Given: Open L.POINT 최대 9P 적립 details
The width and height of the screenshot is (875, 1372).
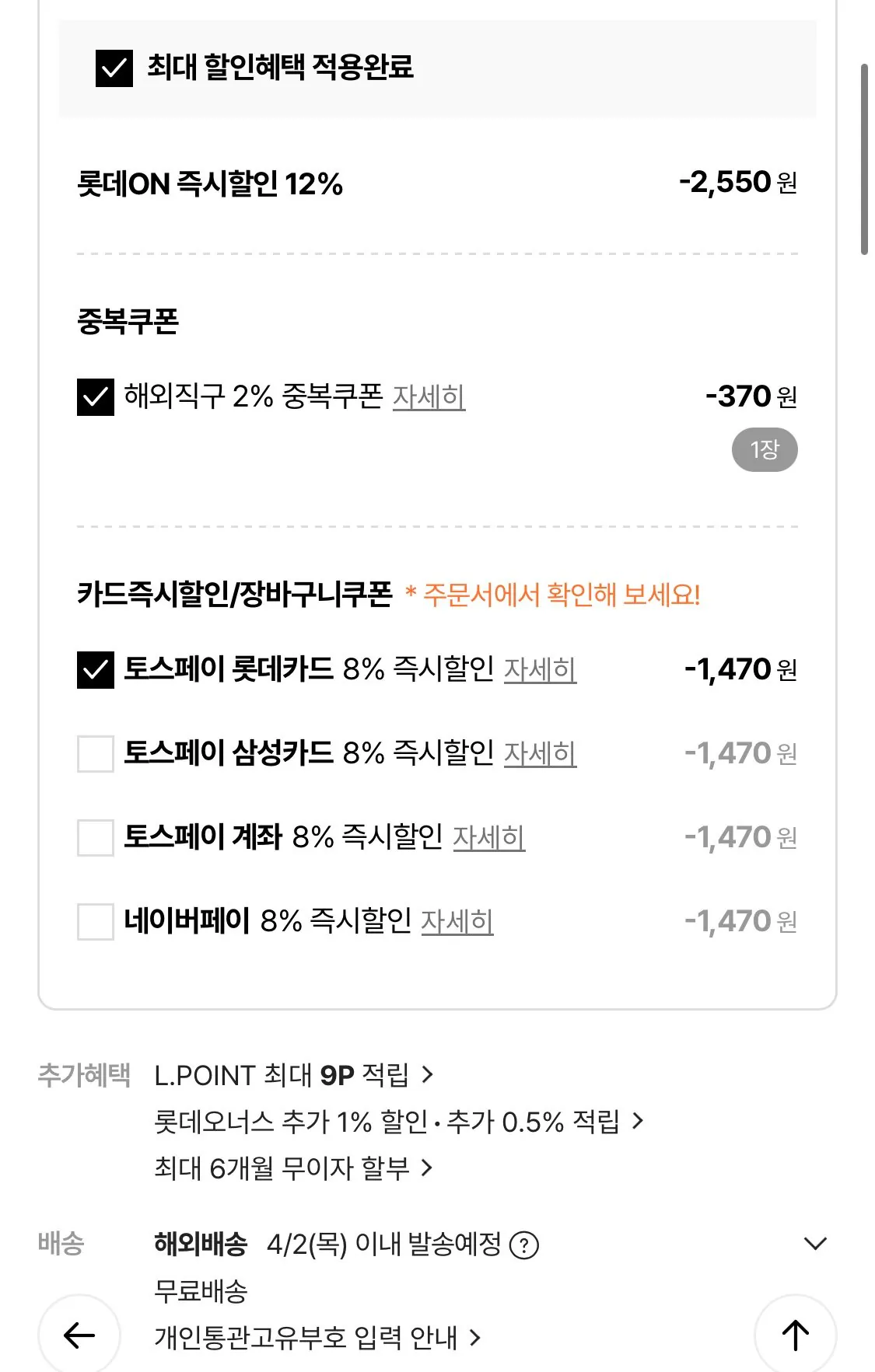Looking at the screenshot, I should (x=294, y=1076).
